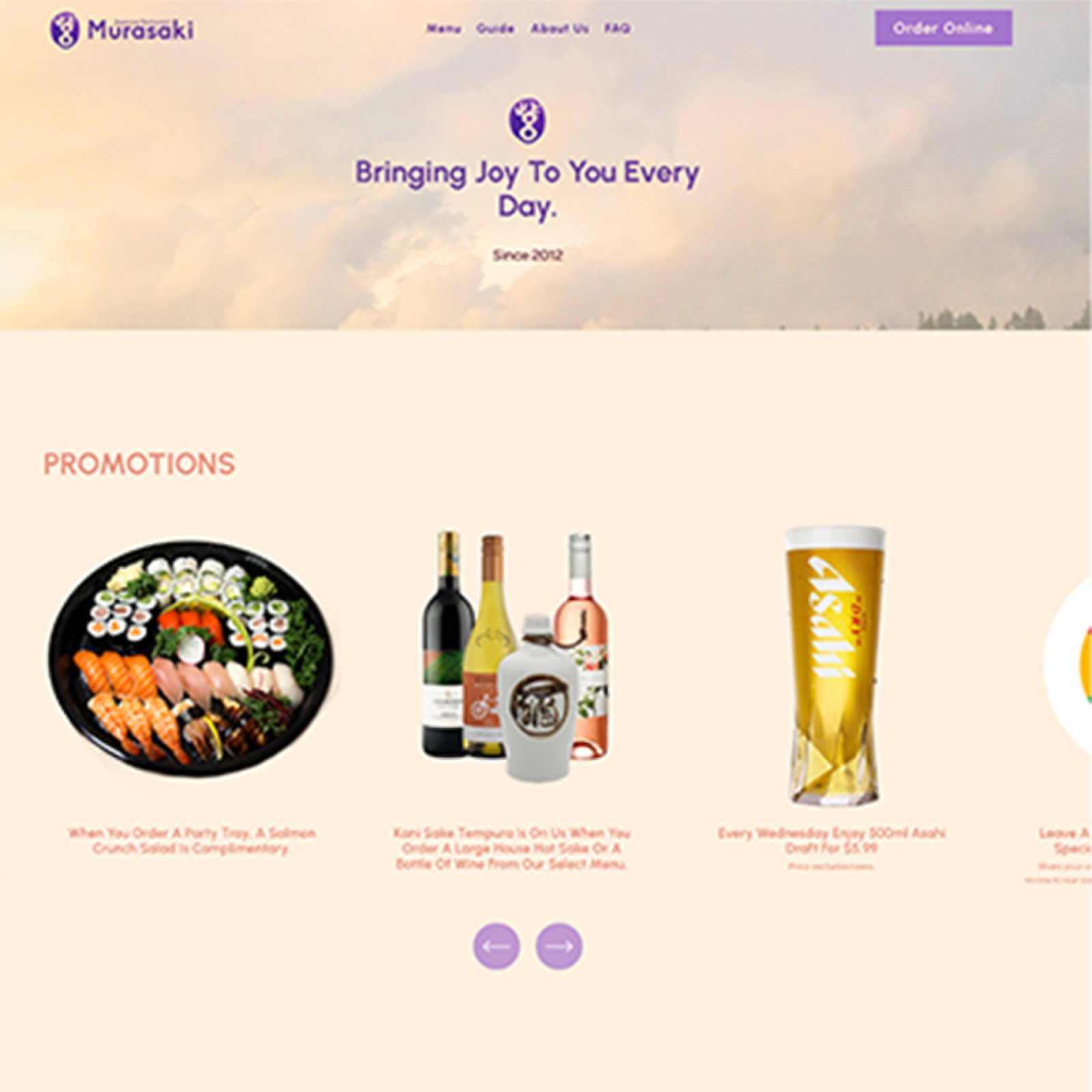Image resolution: width=1092 pixels, height=1092 pixels.
Task: Select the Asahi beer glass image
Action: [833, 665]
